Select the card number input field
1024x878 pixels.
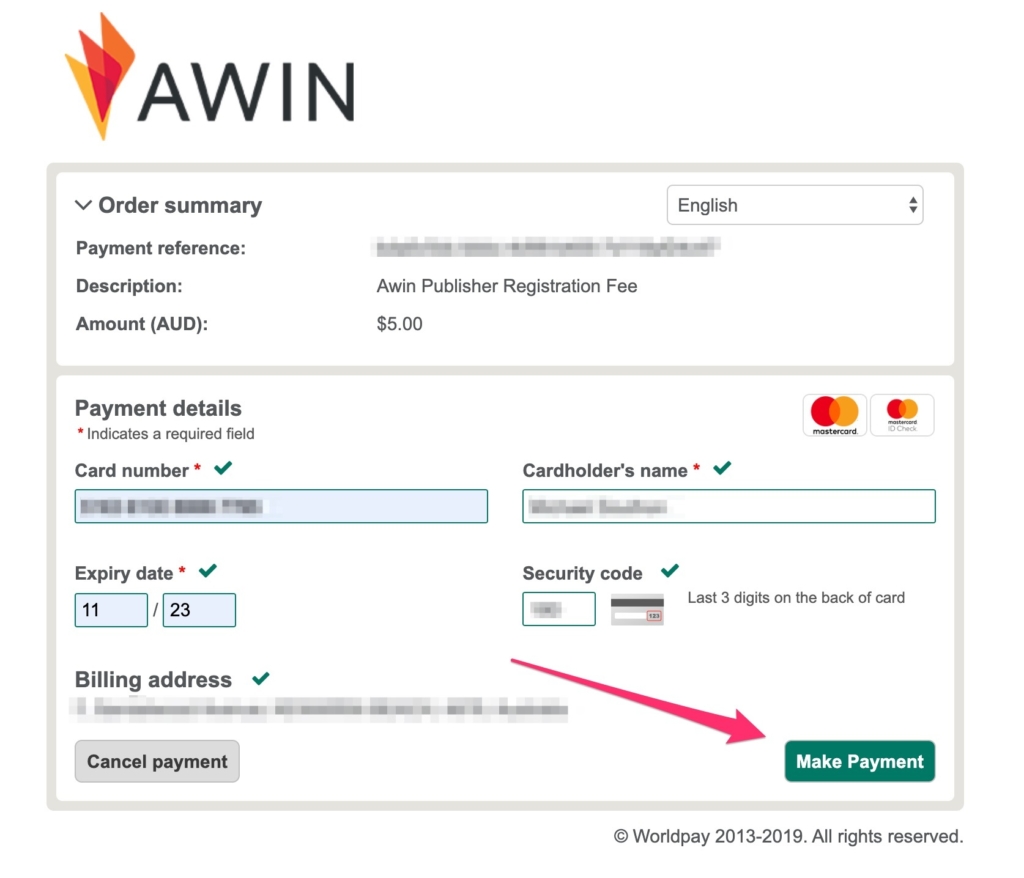[x=281, y=506]
